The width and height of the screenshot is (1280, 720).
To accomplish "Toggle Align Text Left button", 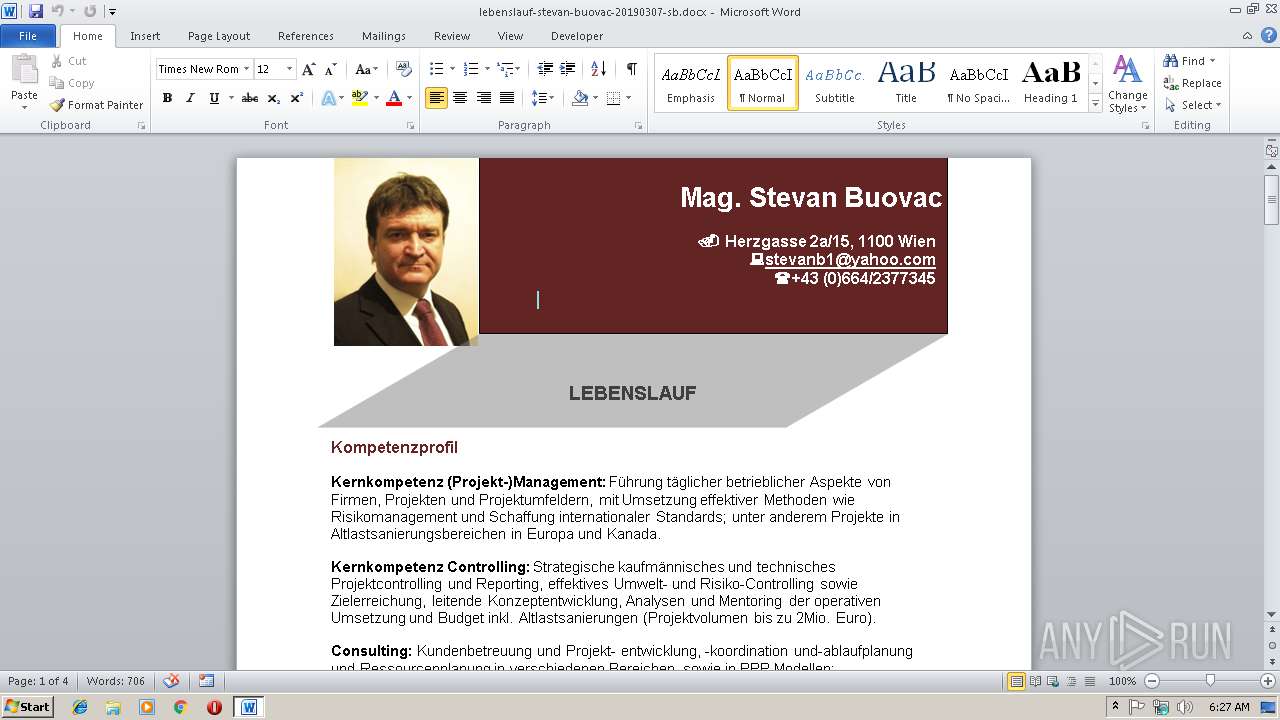I will (436, 98).
